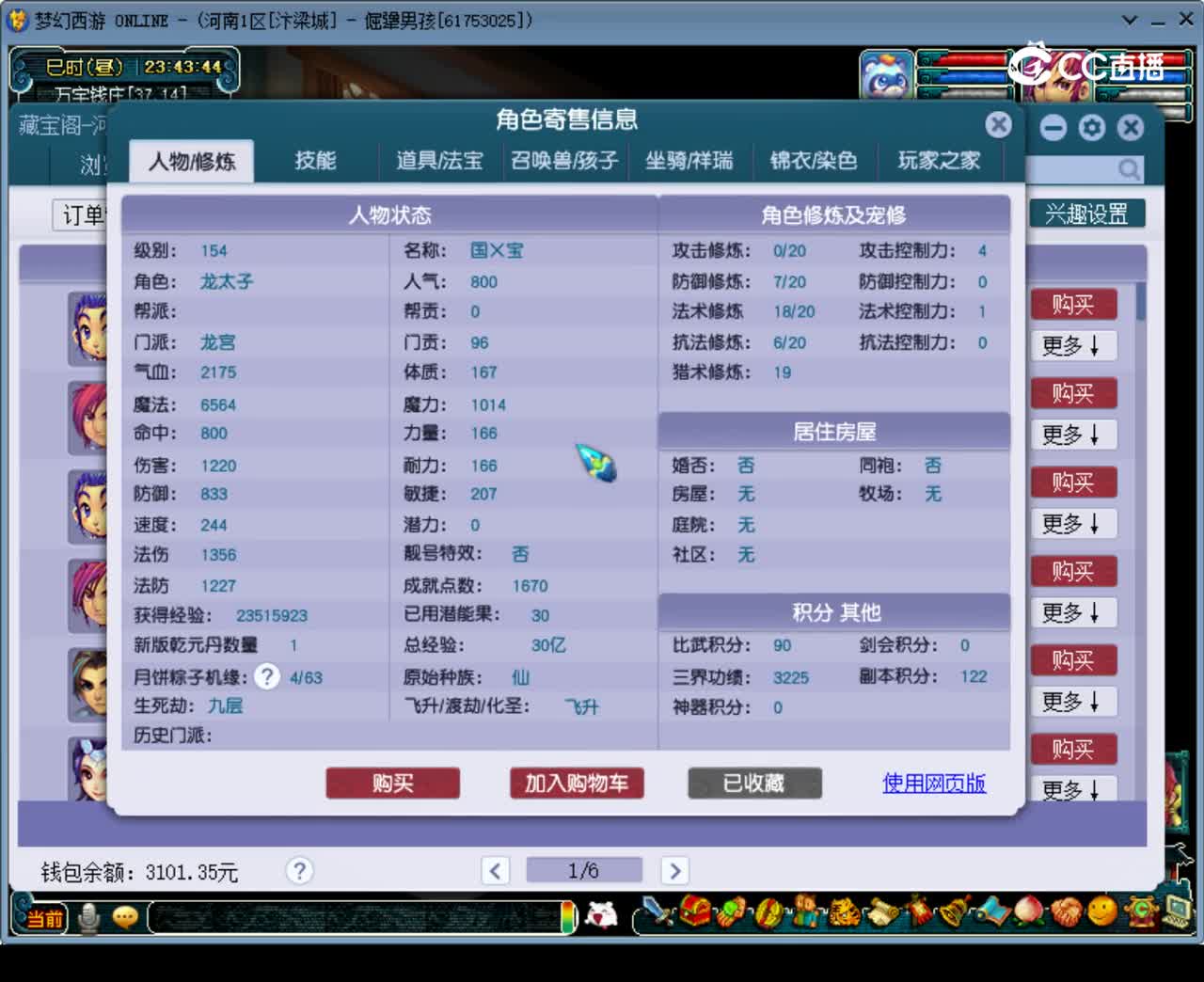Switch to the 坐骑/祥瑞 tab
1204x982 pixels.
tap(689, 161)
